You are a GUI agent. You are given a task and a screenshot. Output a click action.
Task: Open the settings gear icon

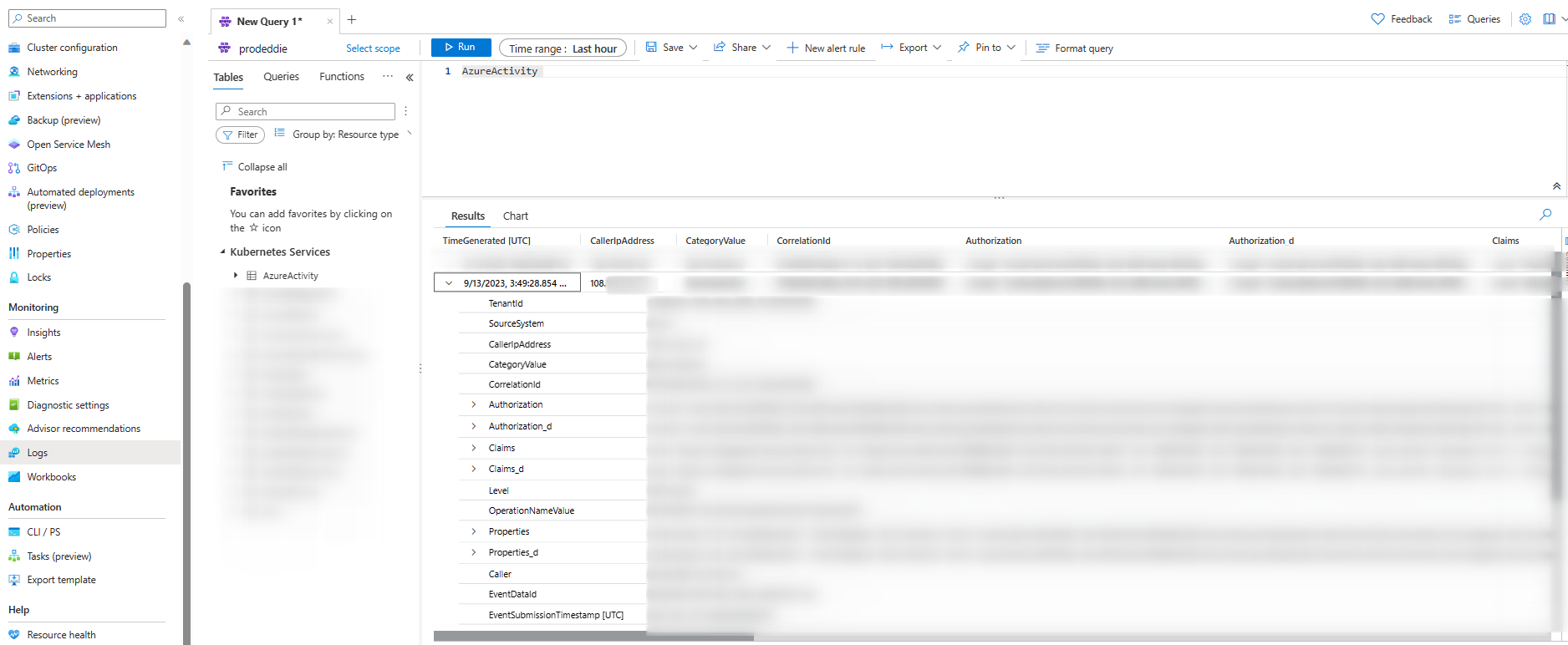pyautogui.click(x=1525, y=19)
